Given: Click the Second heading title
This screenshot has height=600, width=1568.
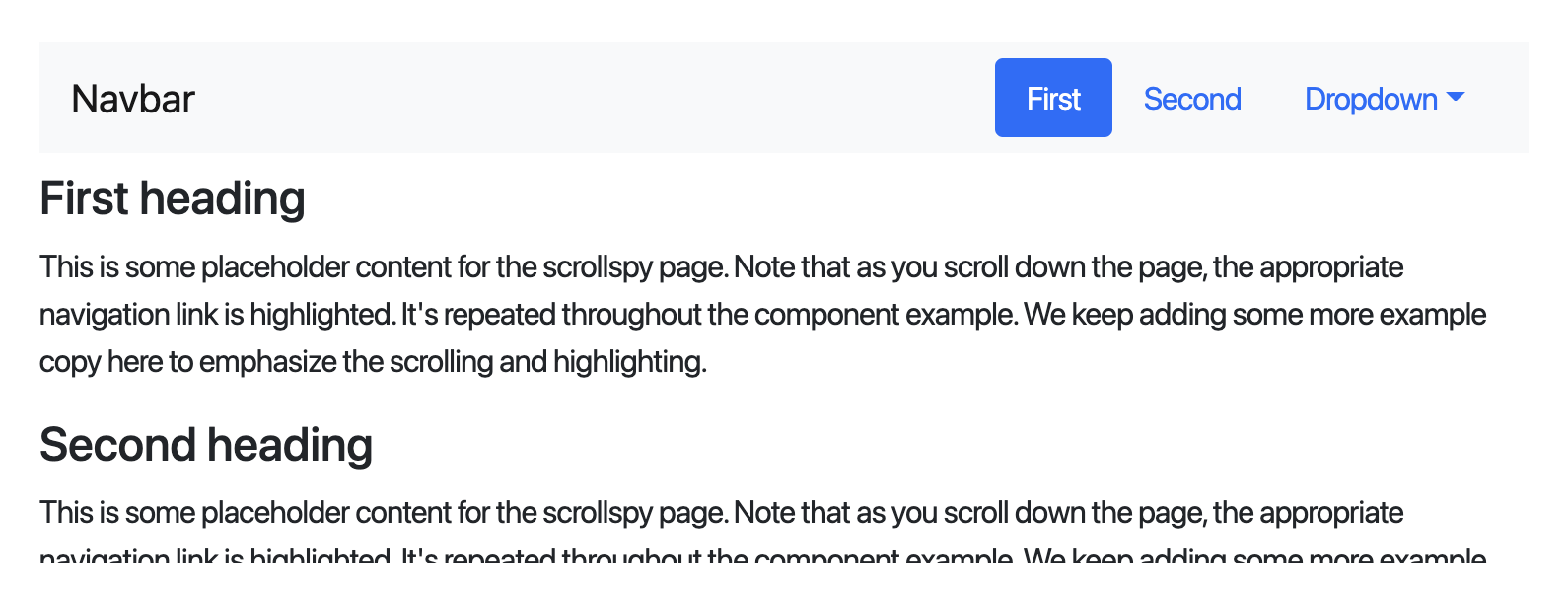Looking at the screenshot, I should pyautogui.click(x=205, y=444).
